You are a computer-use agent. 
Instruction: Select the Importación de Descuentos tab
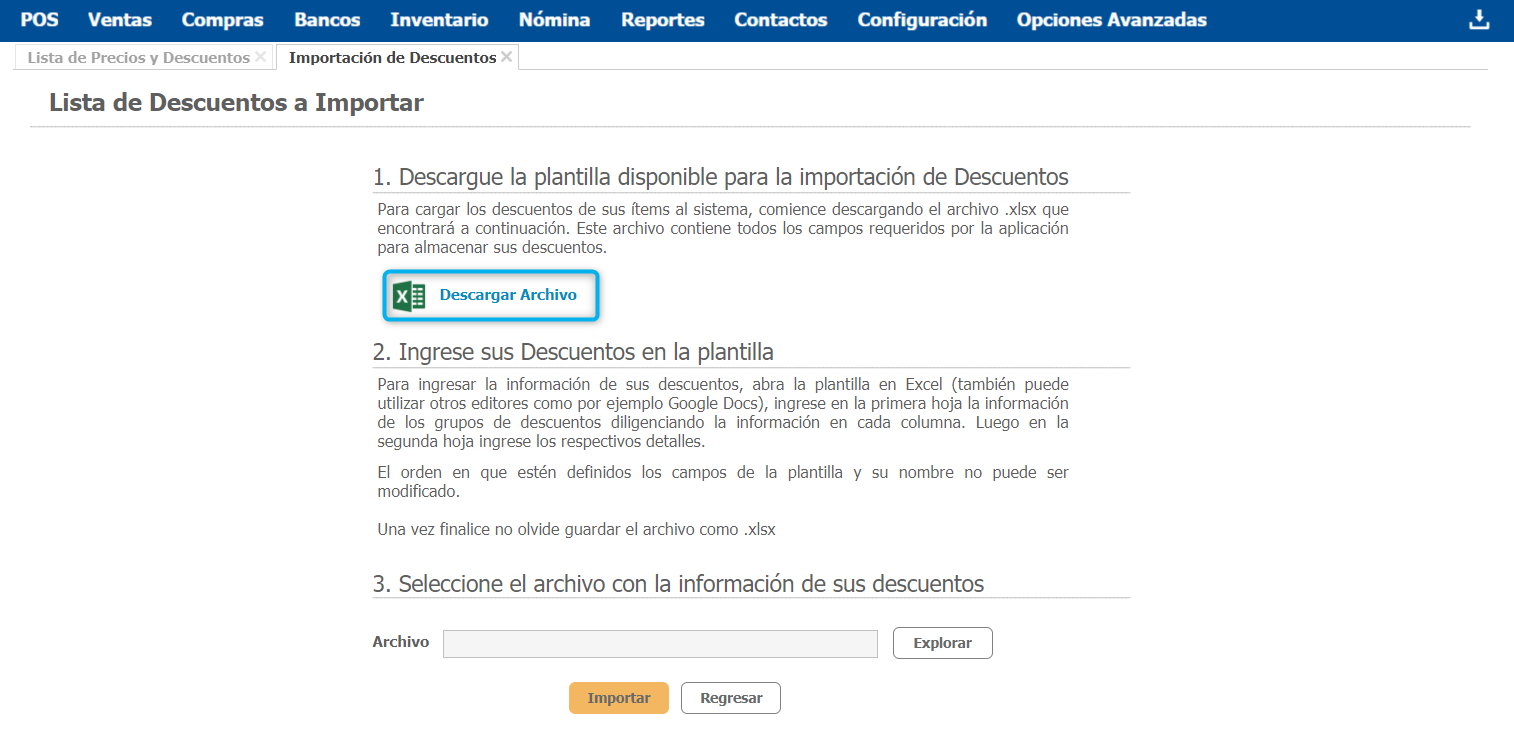tap(392, 58)
